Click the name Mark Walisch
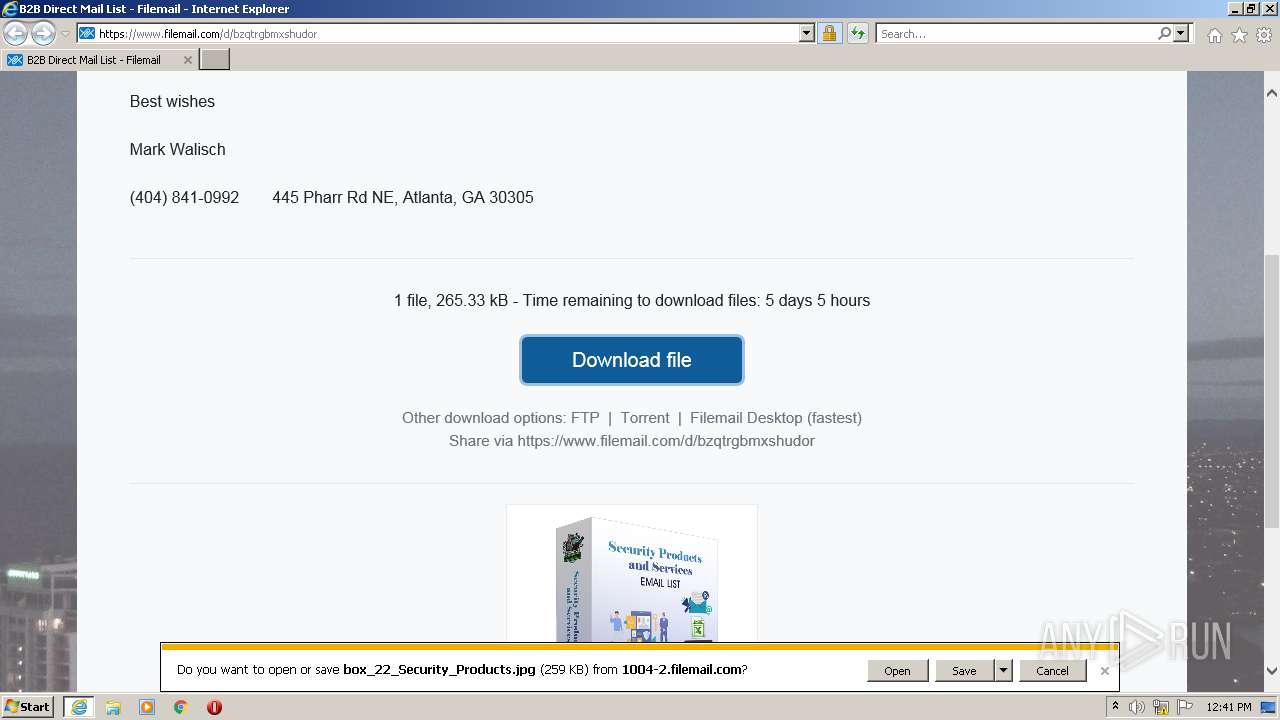Screen dimensions: 1280x720 (x=177, y=150)
